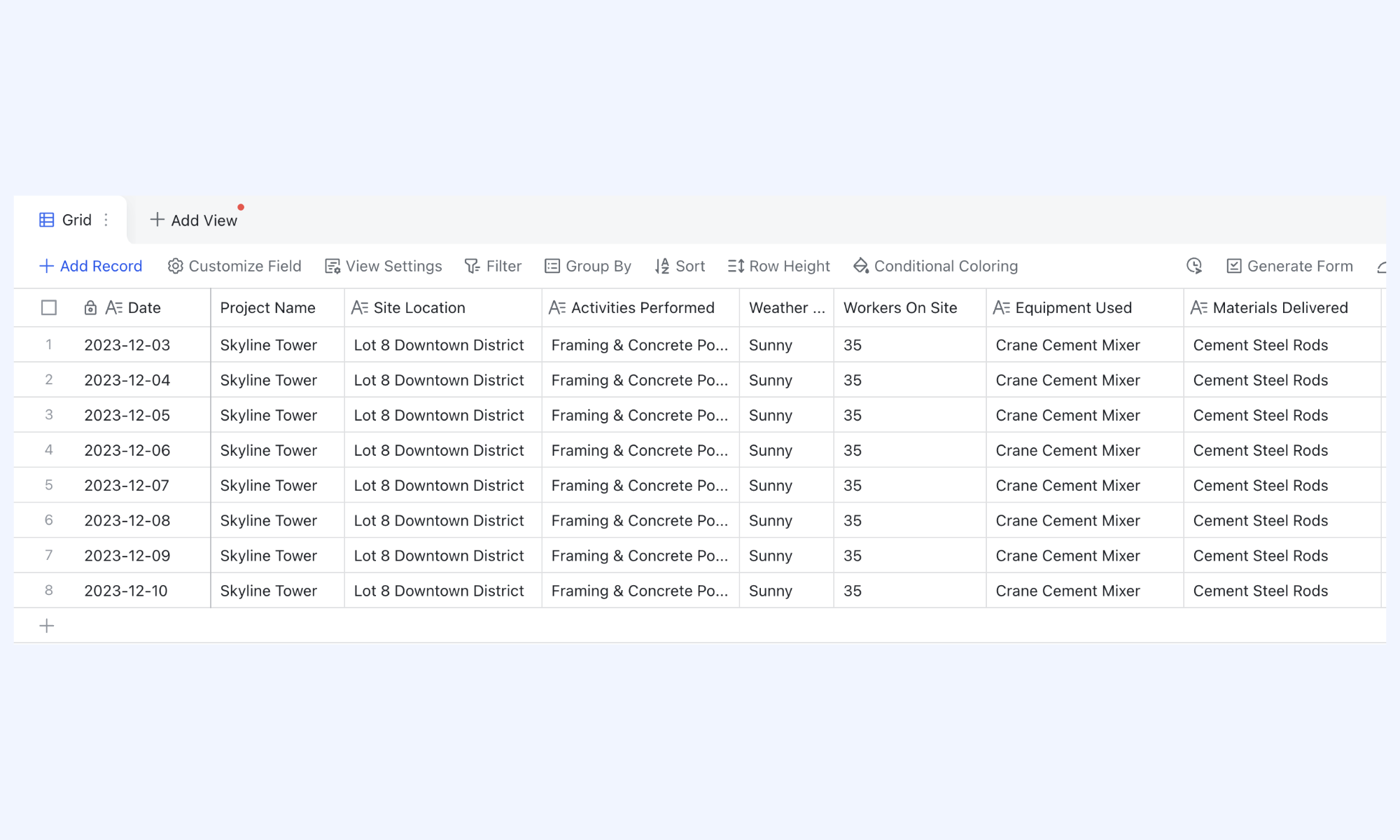Click the Grid view table icon
This screenshot has width=1400, height=840.
pyautogui.click(x=47, y=220)
